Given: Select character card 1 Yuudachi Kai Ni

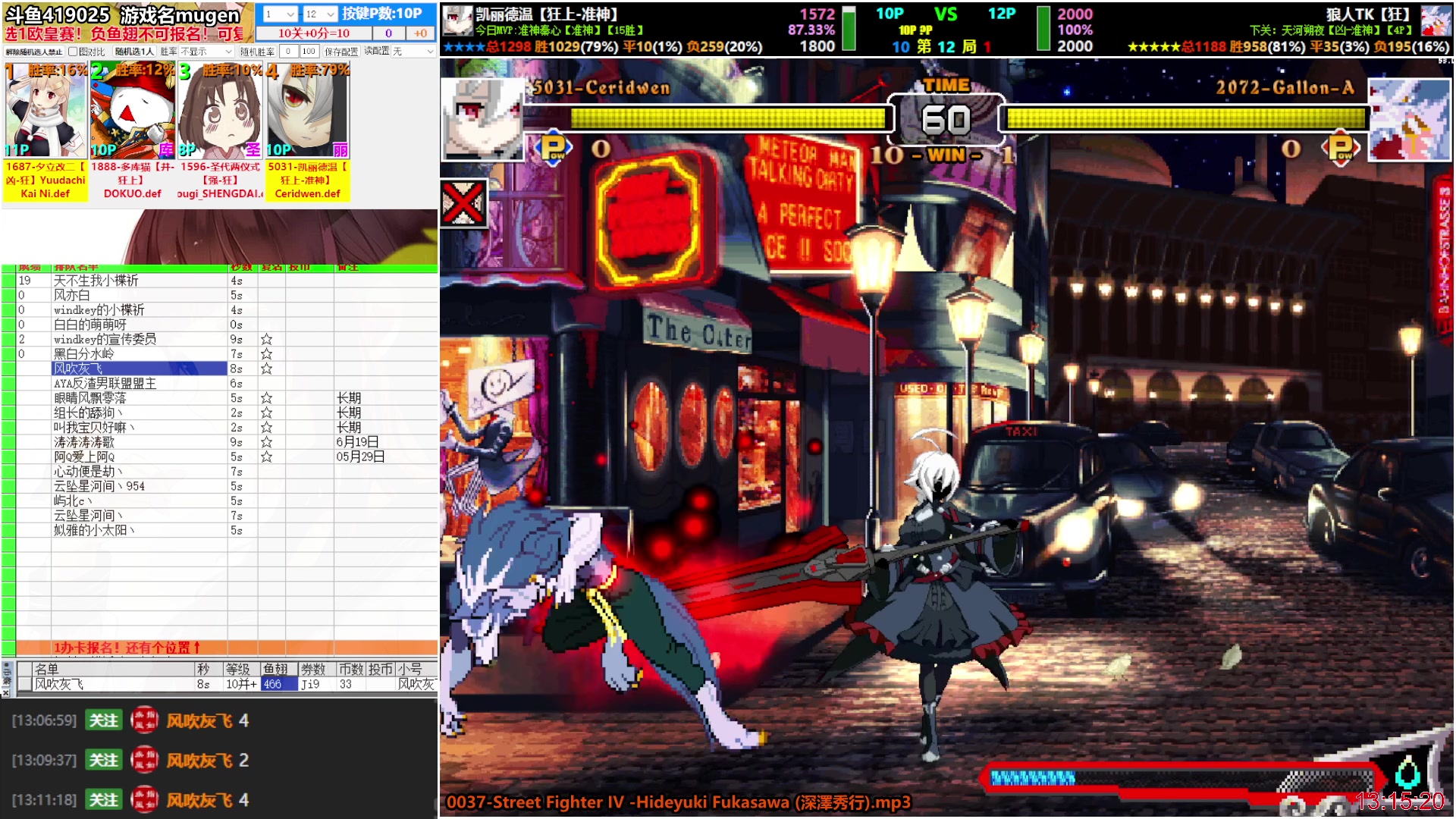Looking at the screenshot, I should (45, 132).
